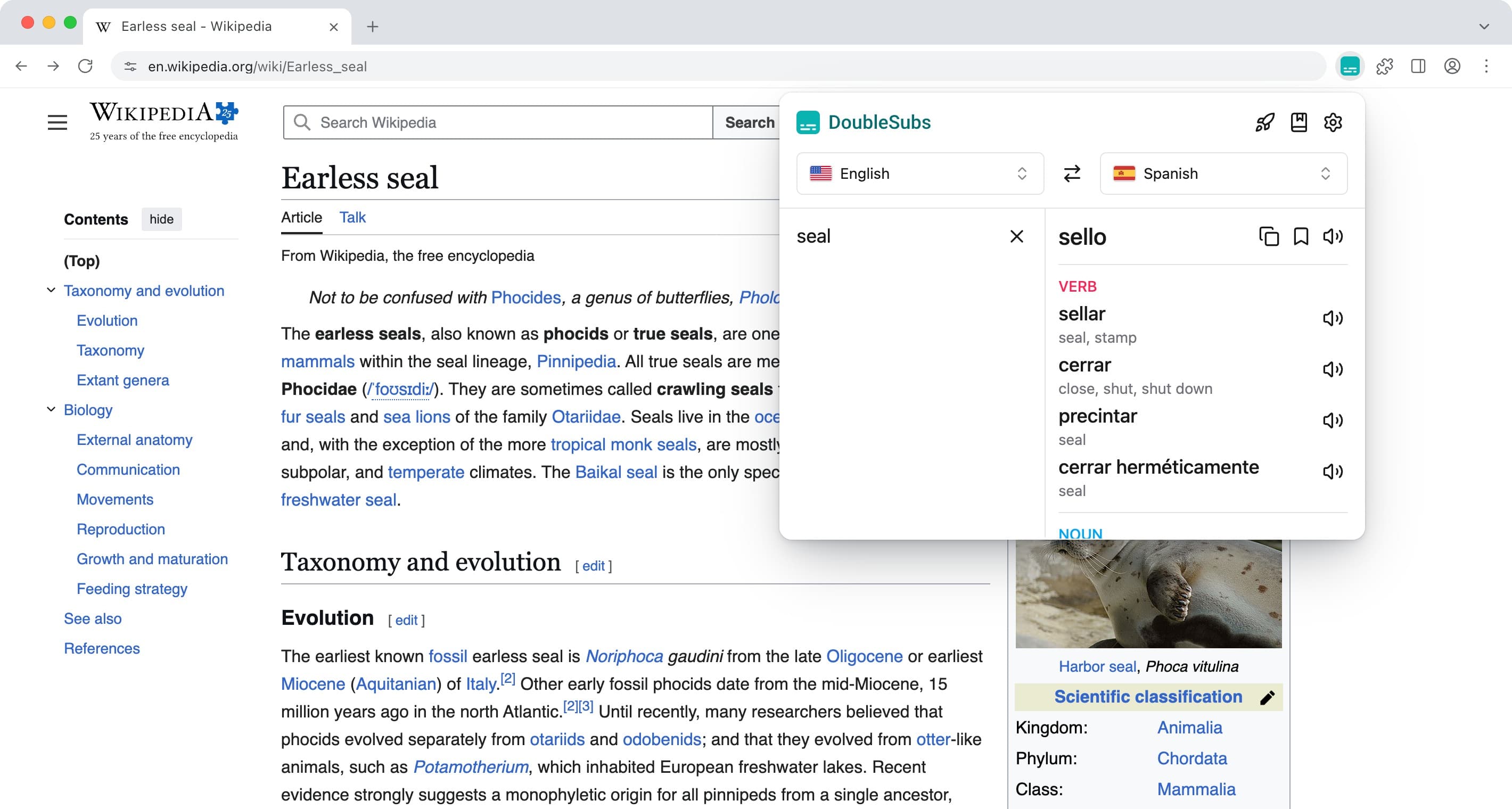This screenshot has height=809, width=1512.
Task: Click the magnifier icon in Wikipedia search
Action: [302, 122]
